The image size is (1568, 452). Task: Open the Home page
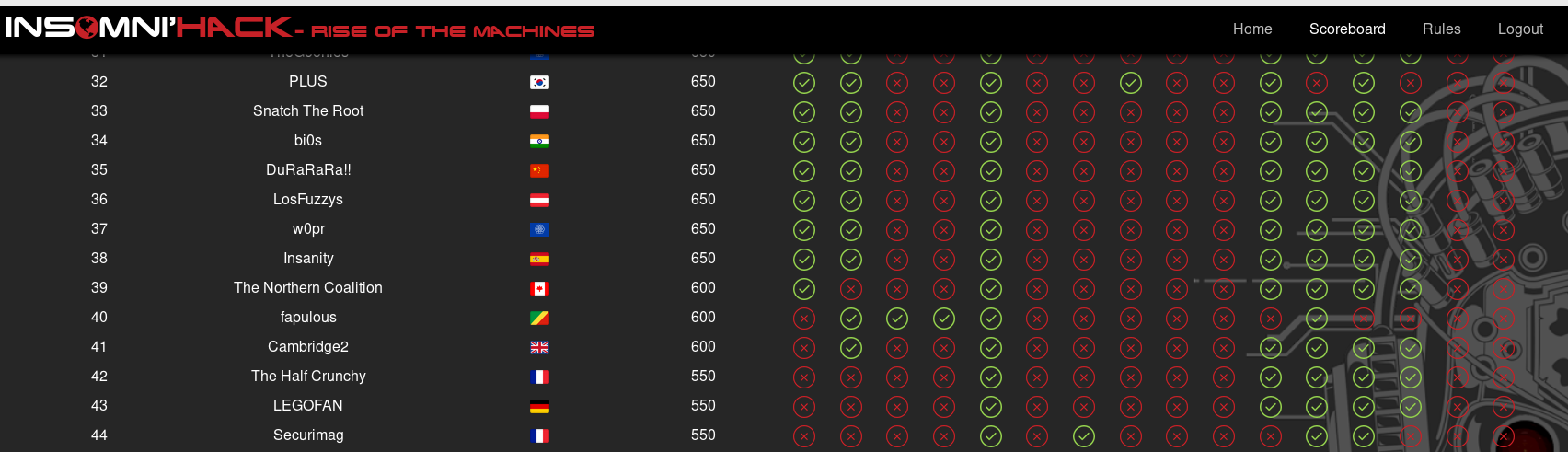tap(1252, 29)
